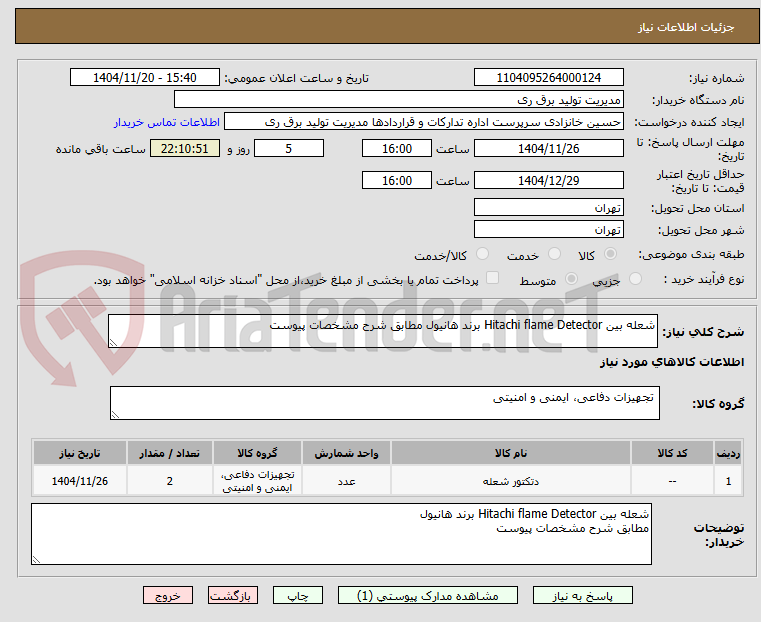
Task: Click the remaining days field showing 5
Action: click(289, 148)
